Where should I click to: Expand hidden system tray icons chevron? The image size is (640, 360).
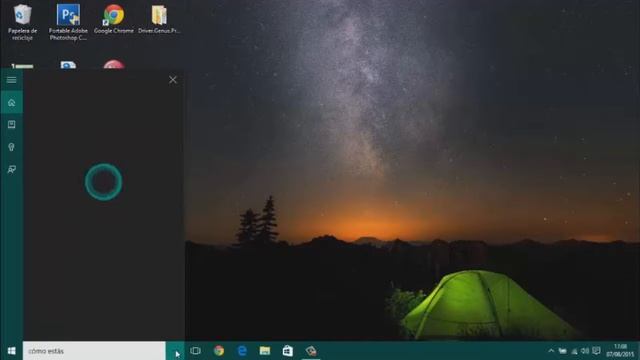[x=551, y=351]
